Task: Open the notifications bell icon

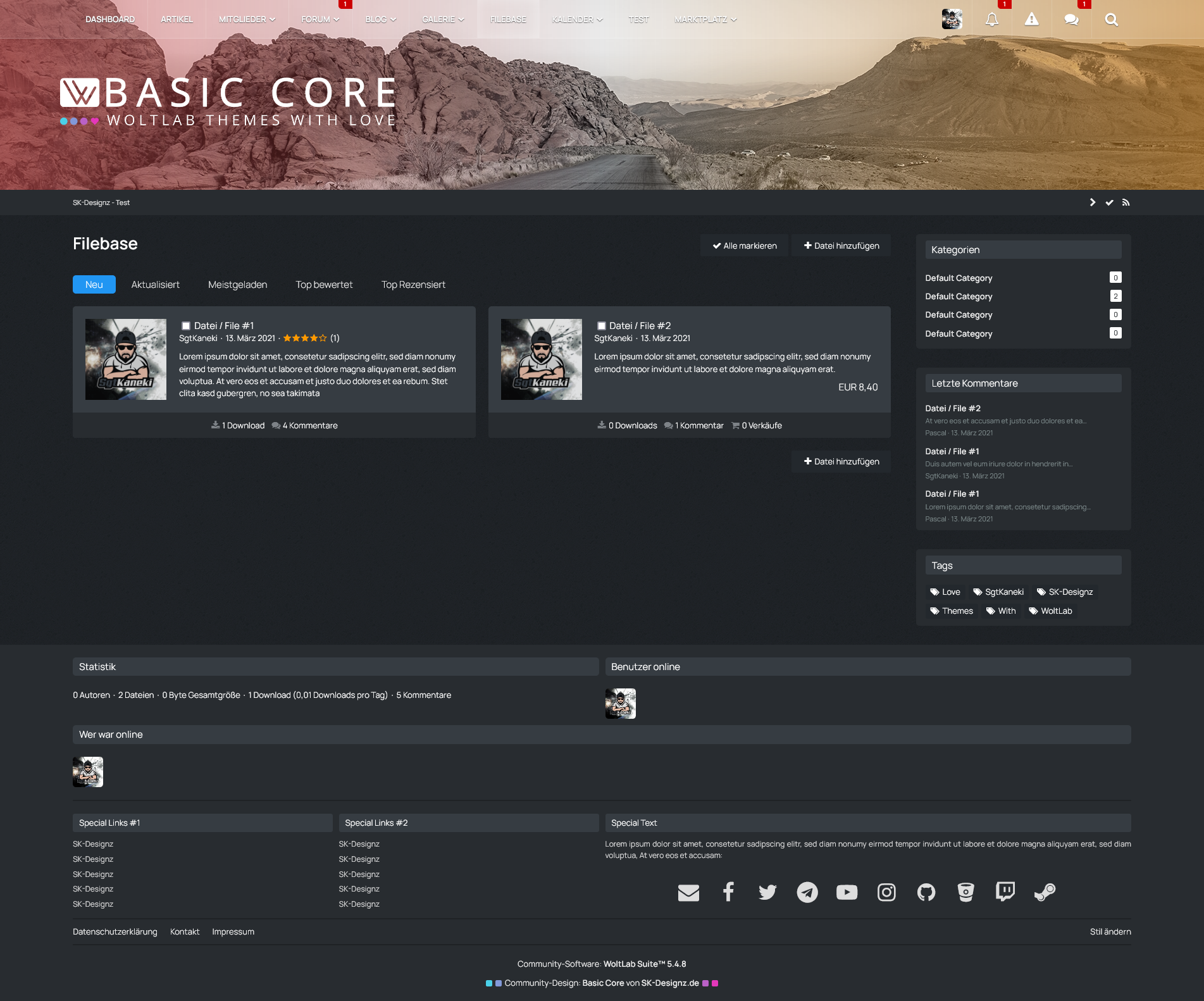Action: [991, 20]
